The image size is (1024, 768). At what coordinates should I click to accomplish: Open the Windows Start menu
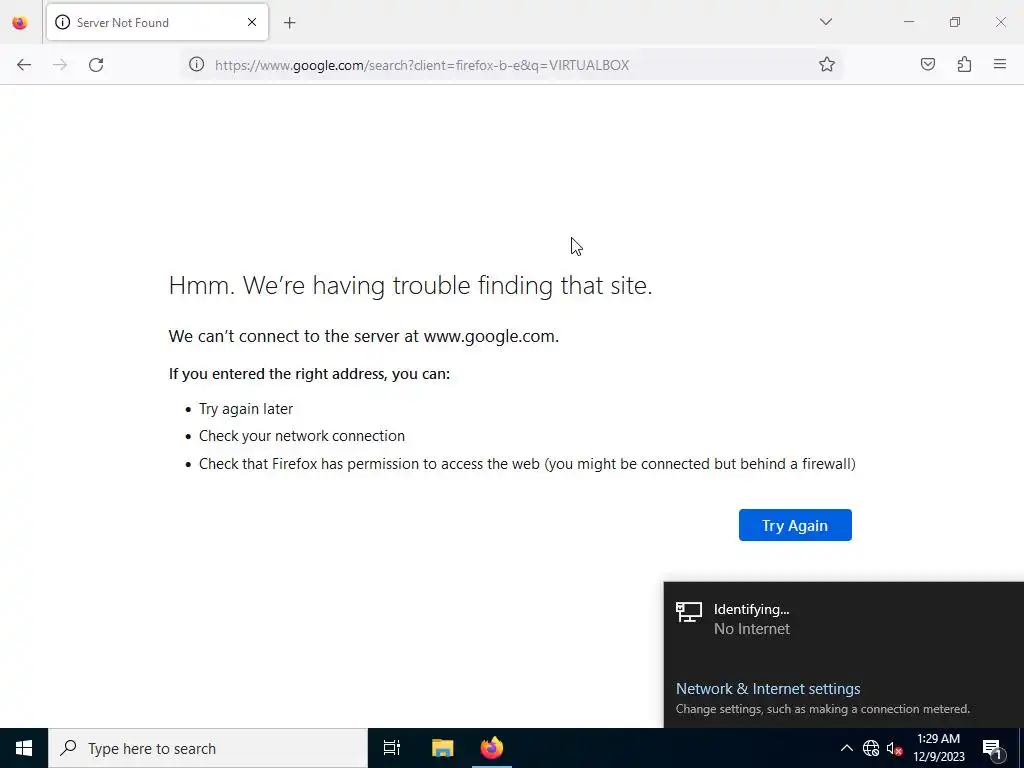tap(24, 748)
